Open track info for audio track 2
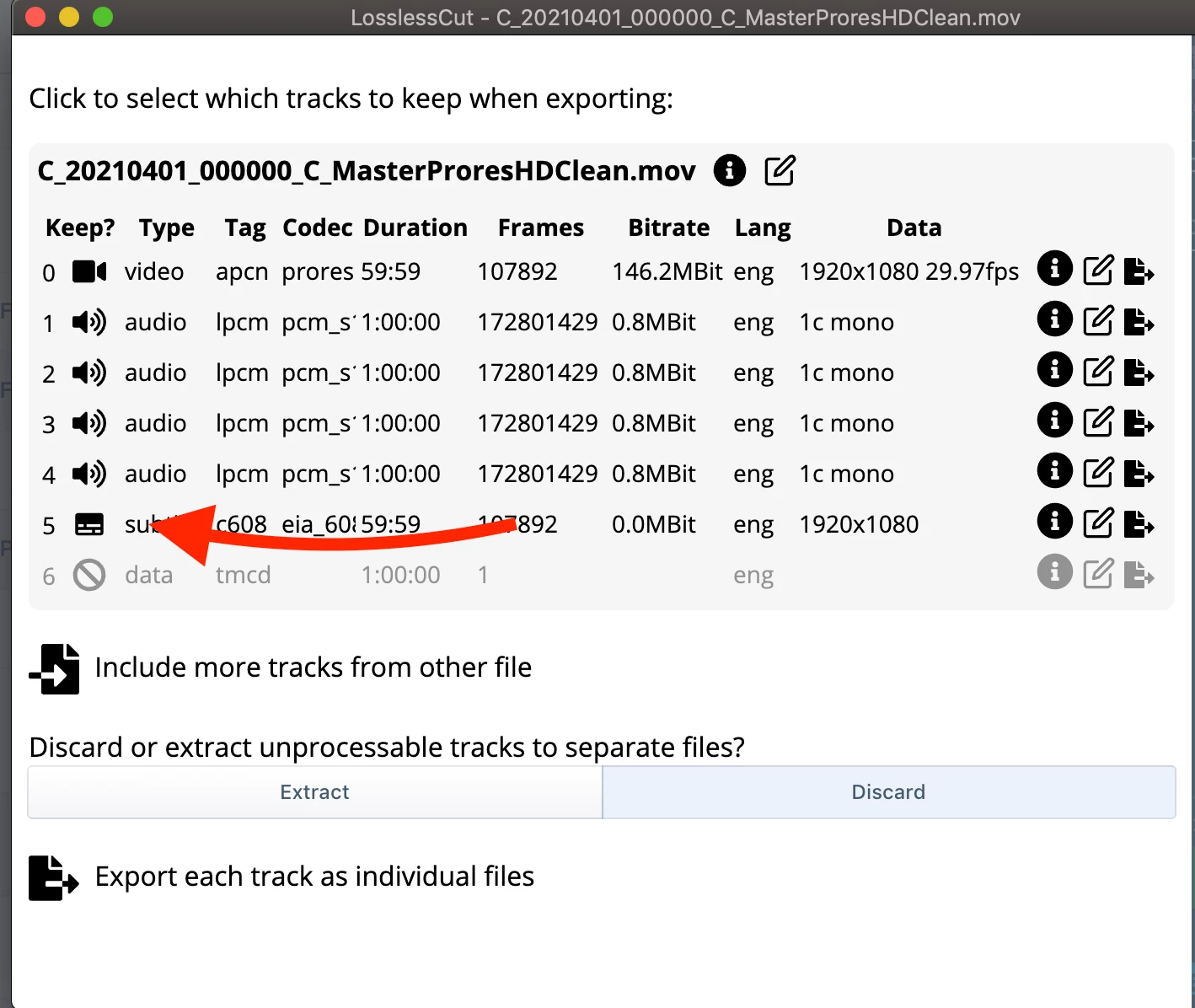This screenshot has height=1008, width=1195. [1054, 370]
